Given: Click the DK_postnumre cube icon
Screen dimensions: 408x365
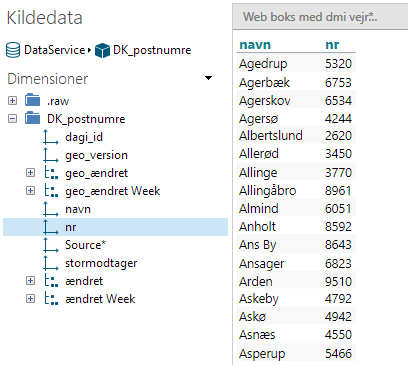Looking at the screenshot, I should pyautogui.click(x=102, y=50).
